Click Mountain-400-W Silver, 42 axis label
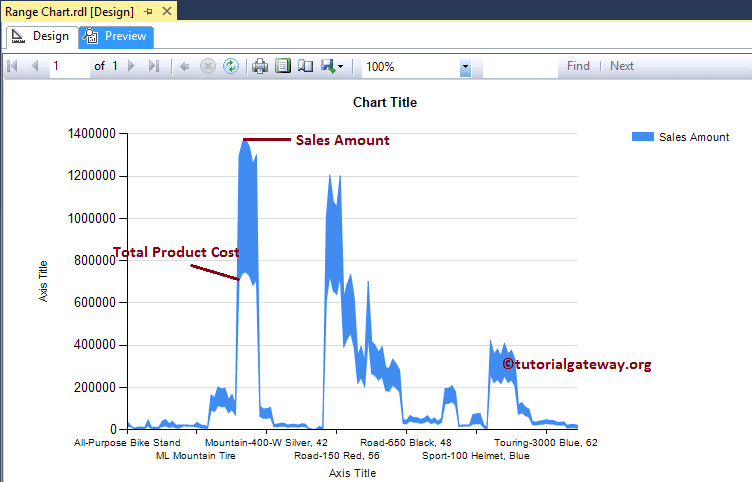 [x=266, y=443]
